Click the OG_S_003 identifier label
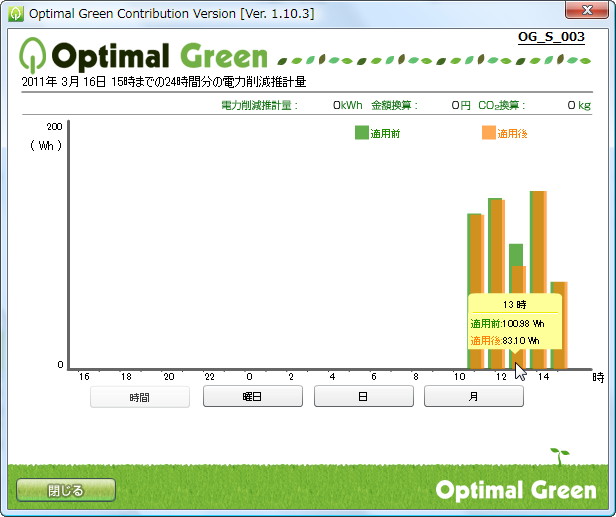616x517 pixels. [x=551, y=37]
